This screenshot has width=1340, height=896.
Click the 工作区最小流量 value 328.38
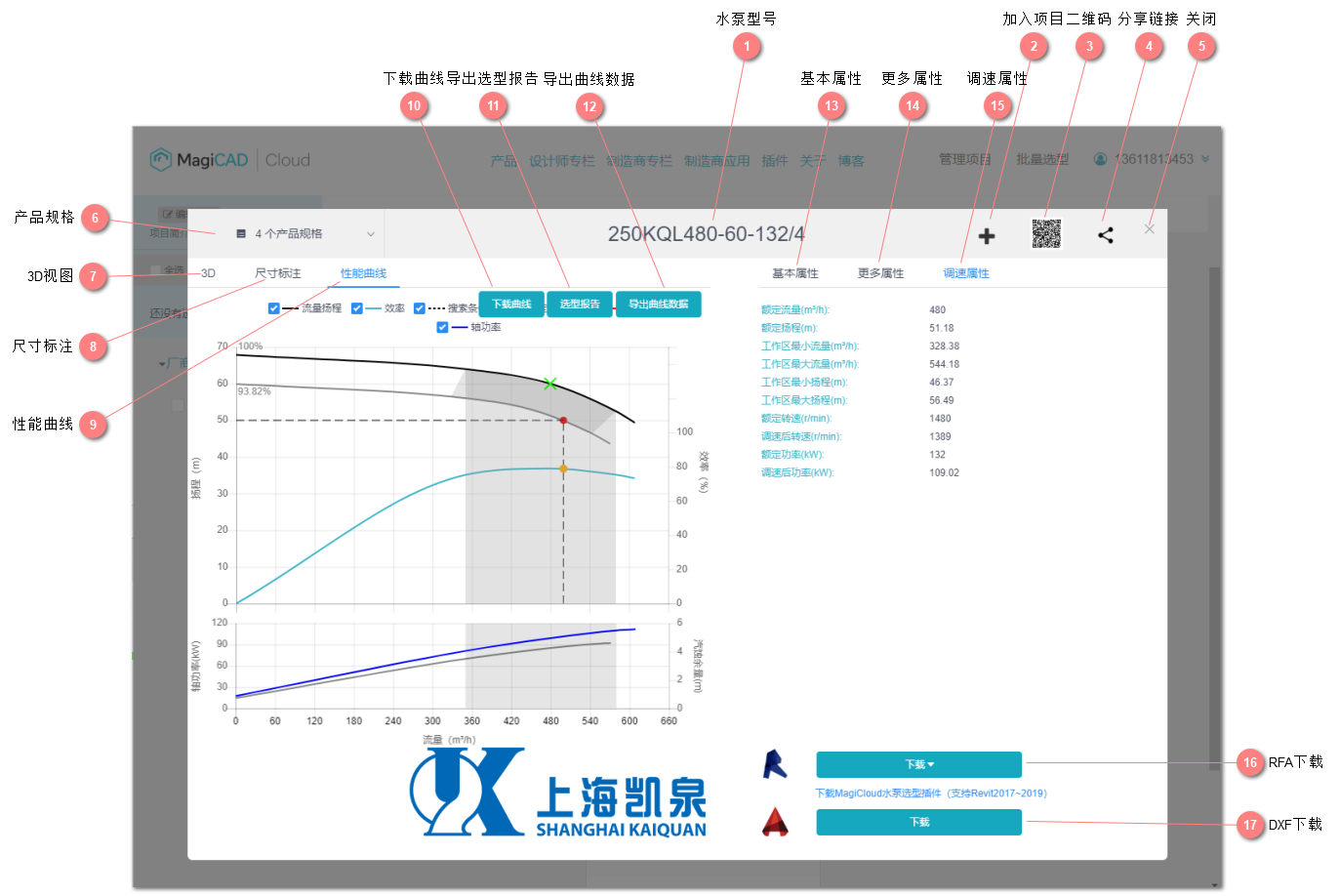click(x=945, y=346)
